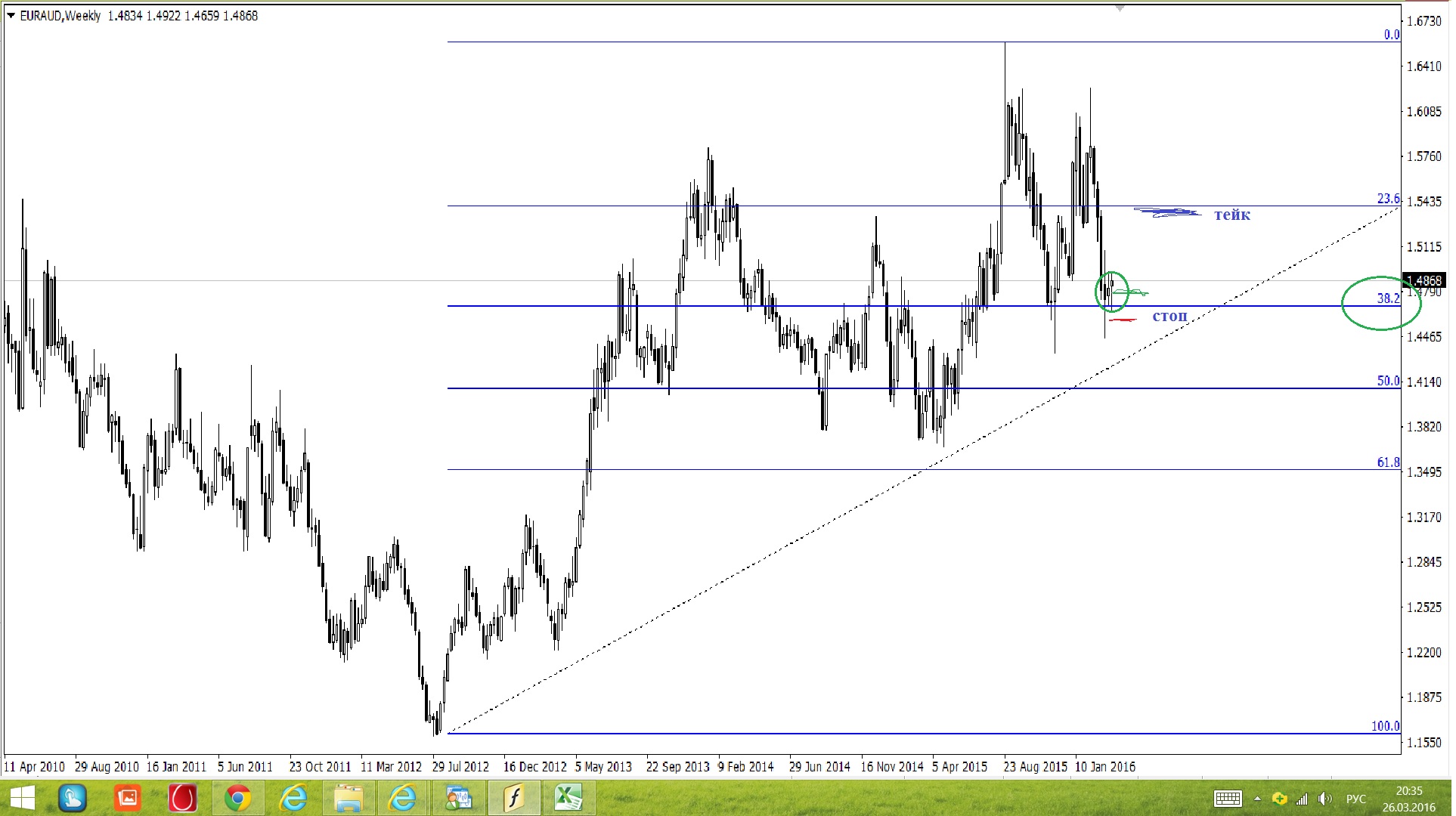Click the 5 Apr 2015 date label

959,767
